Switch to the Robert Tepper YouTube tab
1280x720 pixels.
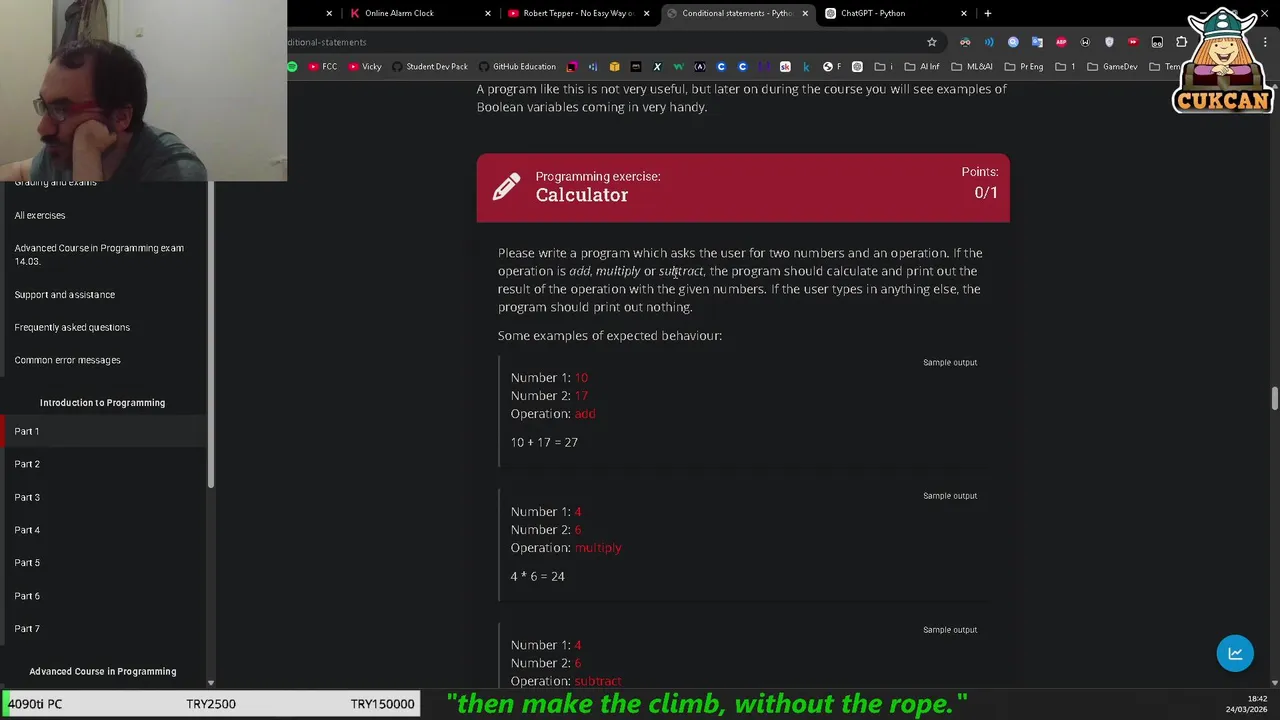point(578,13)
